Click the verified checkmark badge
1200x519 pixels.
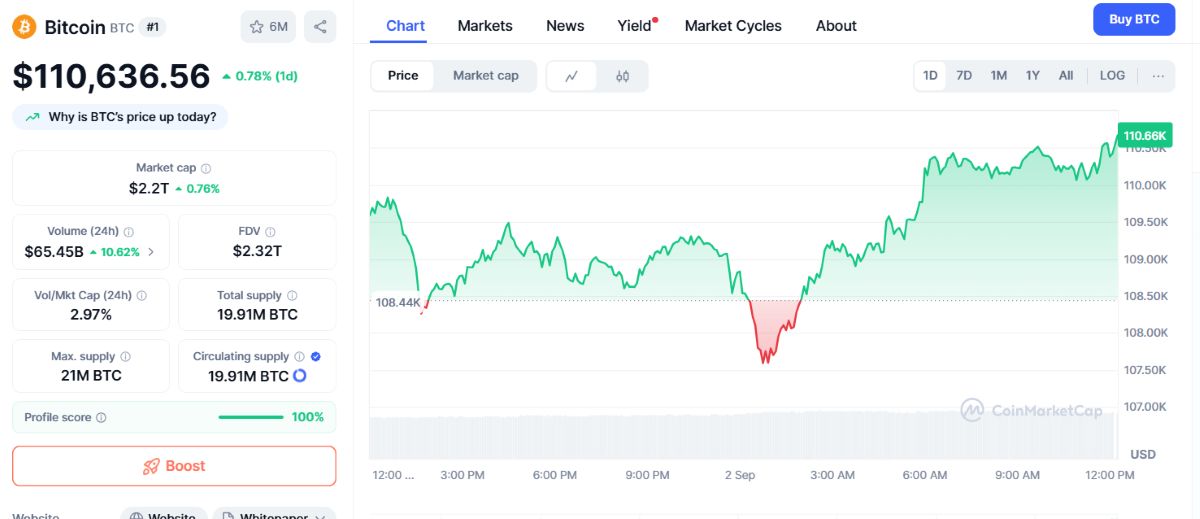click(316, 356)
